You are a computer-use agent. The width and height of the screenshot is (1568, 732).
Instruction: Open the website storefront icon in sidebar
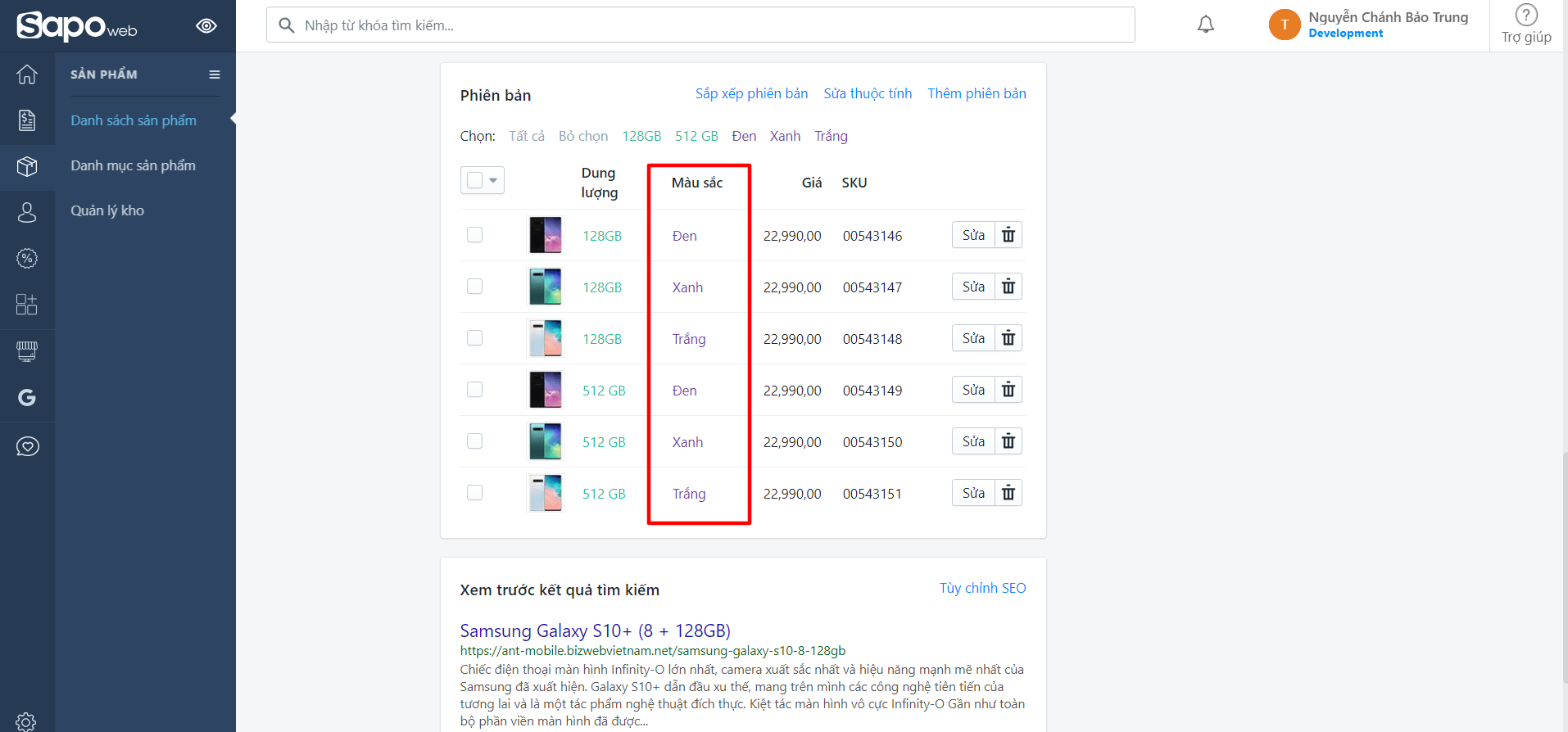27,351
